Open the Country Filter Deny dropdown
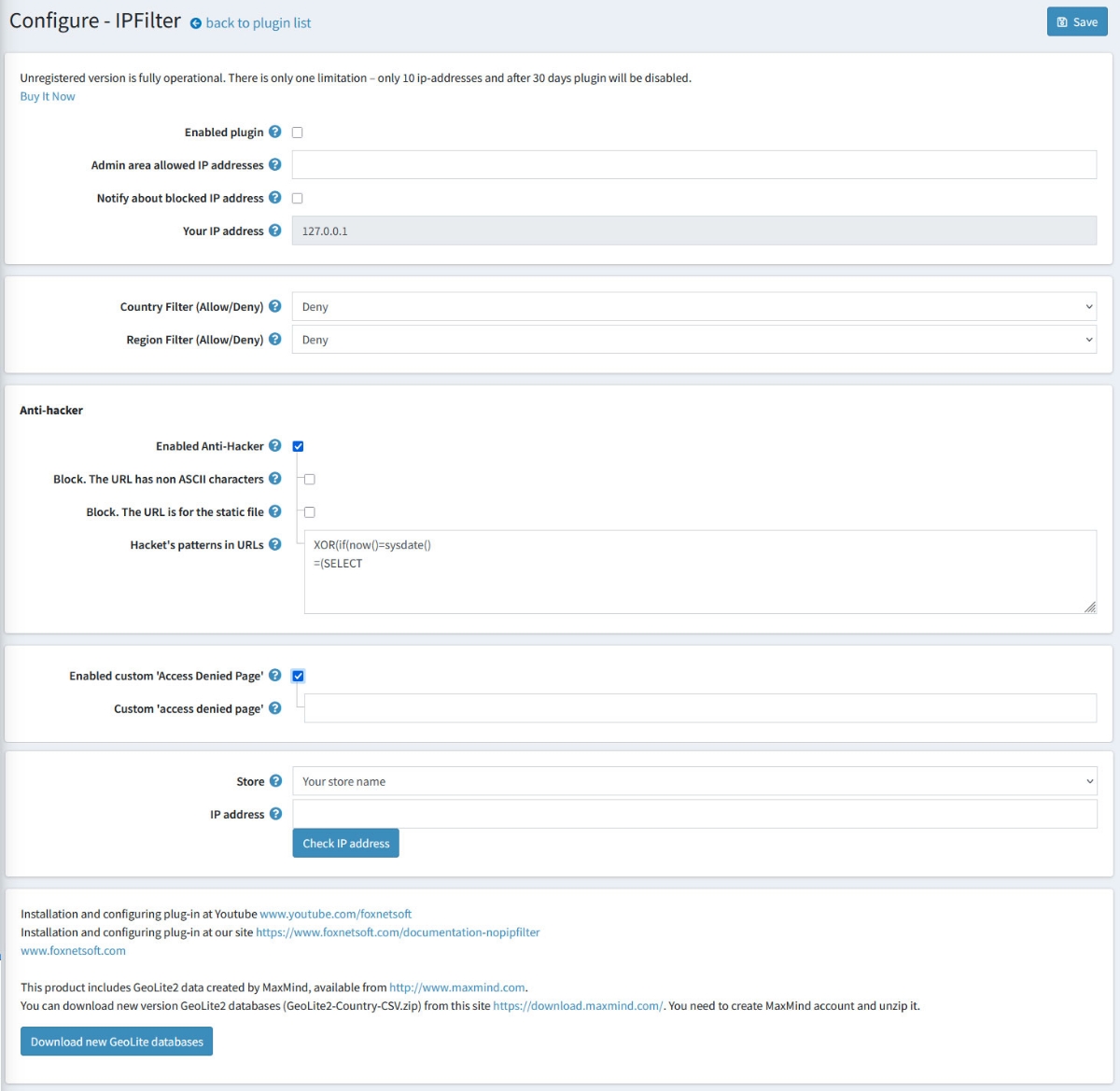This screenshot has height=1091, width=1120. (693, 307)
